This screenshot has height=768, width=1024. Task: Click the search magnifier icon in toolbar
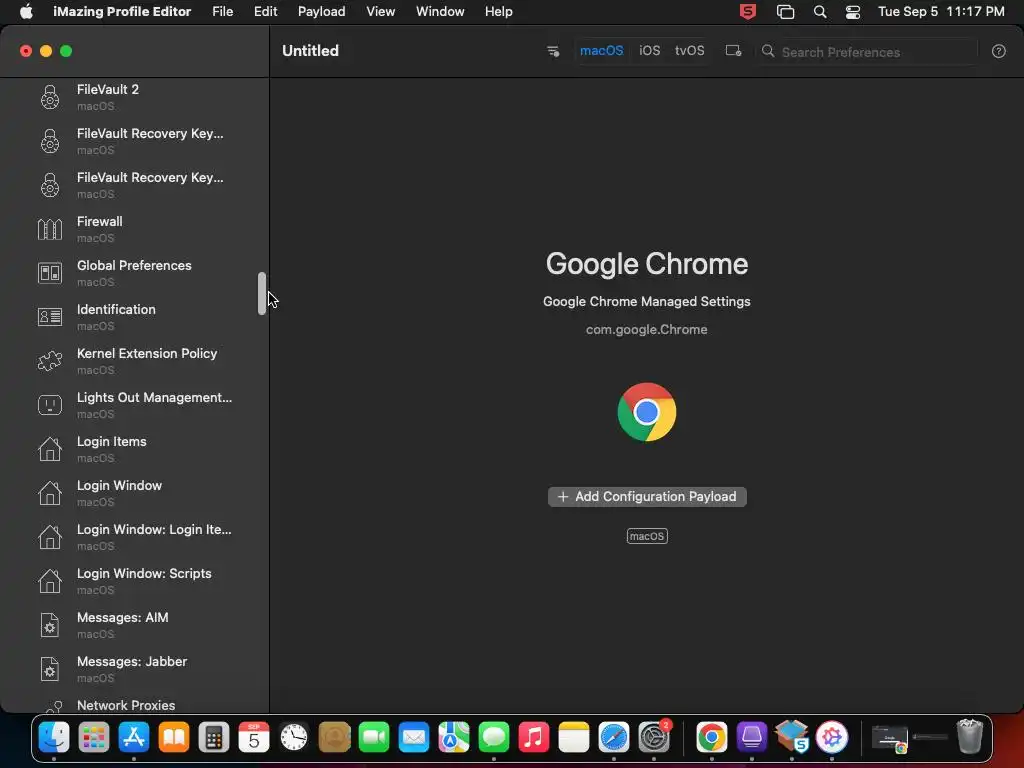(x=768, y=51)
